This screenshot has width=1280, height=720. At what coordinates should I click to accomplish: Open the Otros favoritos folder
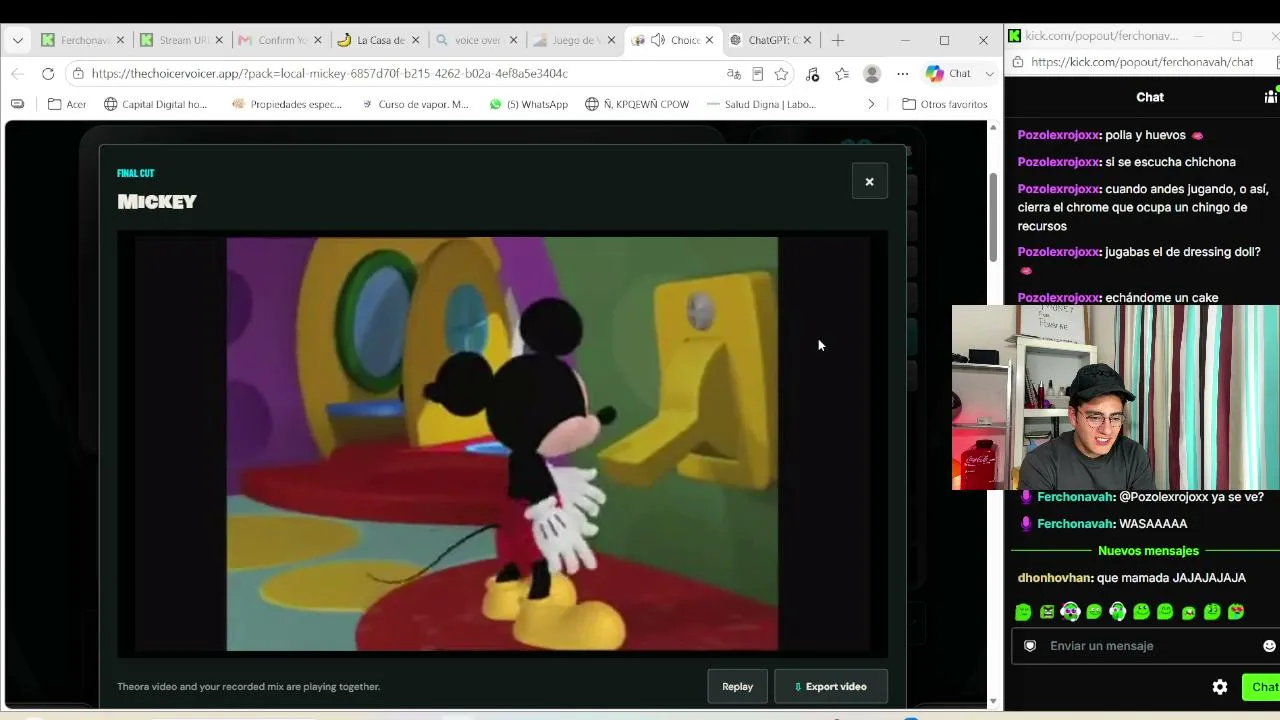[945, 104]
